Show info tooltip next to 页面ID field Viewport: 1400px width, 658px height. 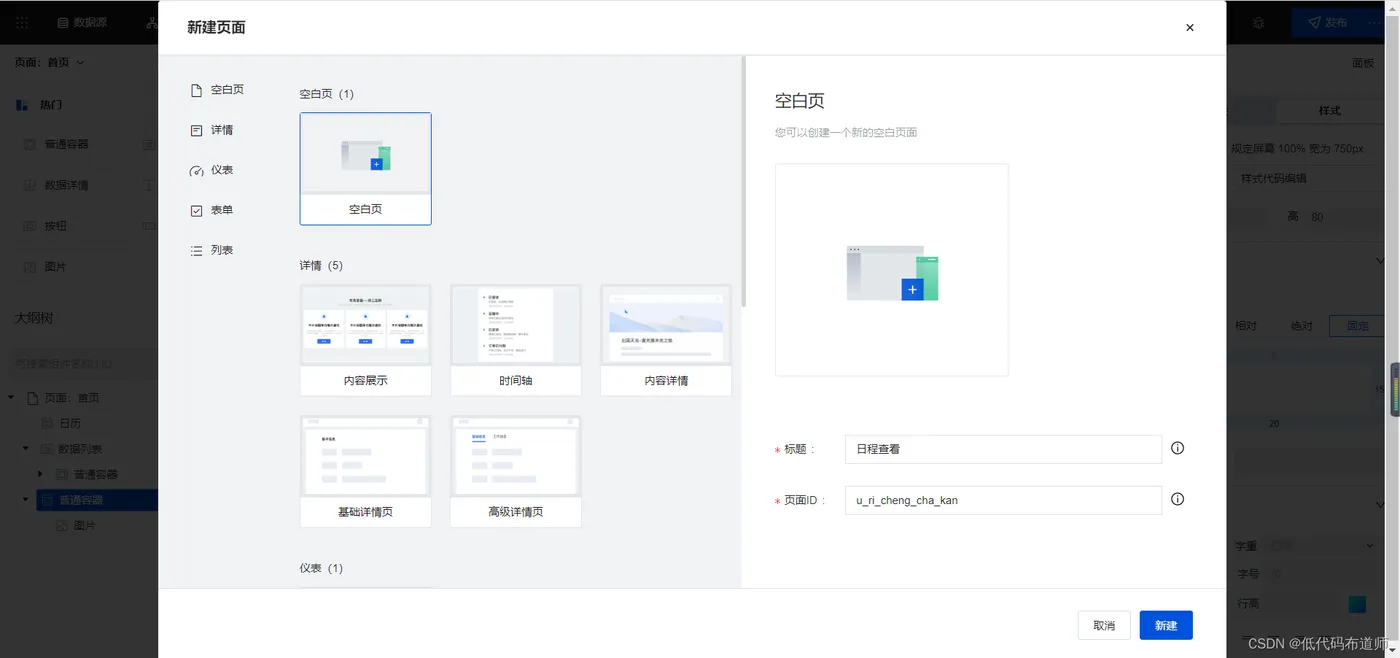(x=1177, y=499)
